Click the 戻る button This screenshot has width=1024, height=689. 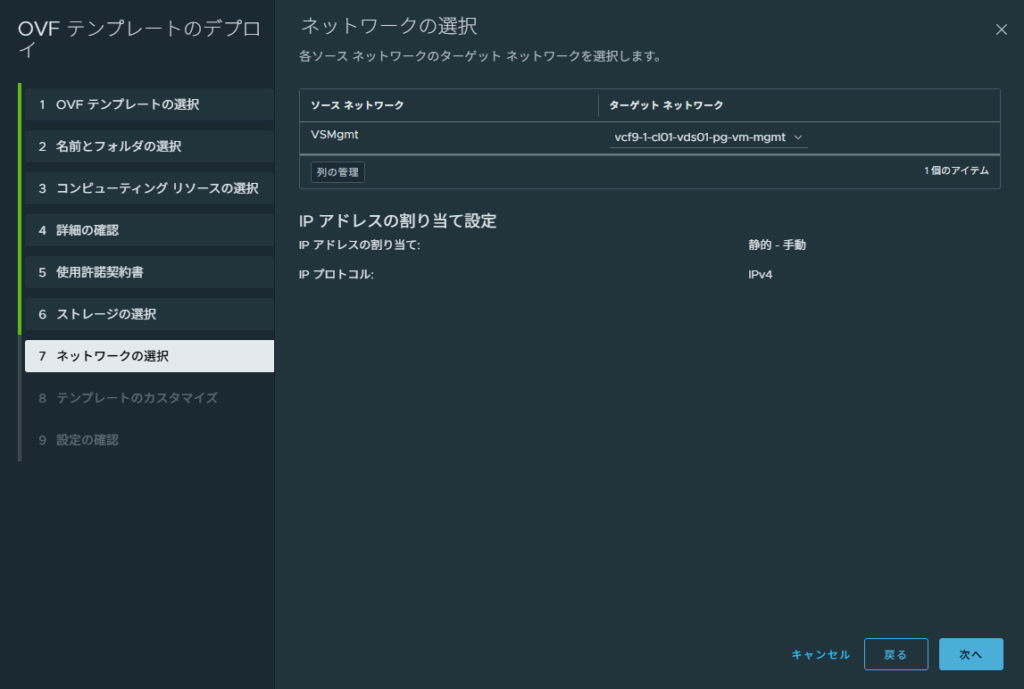click(x=895, y=654)
